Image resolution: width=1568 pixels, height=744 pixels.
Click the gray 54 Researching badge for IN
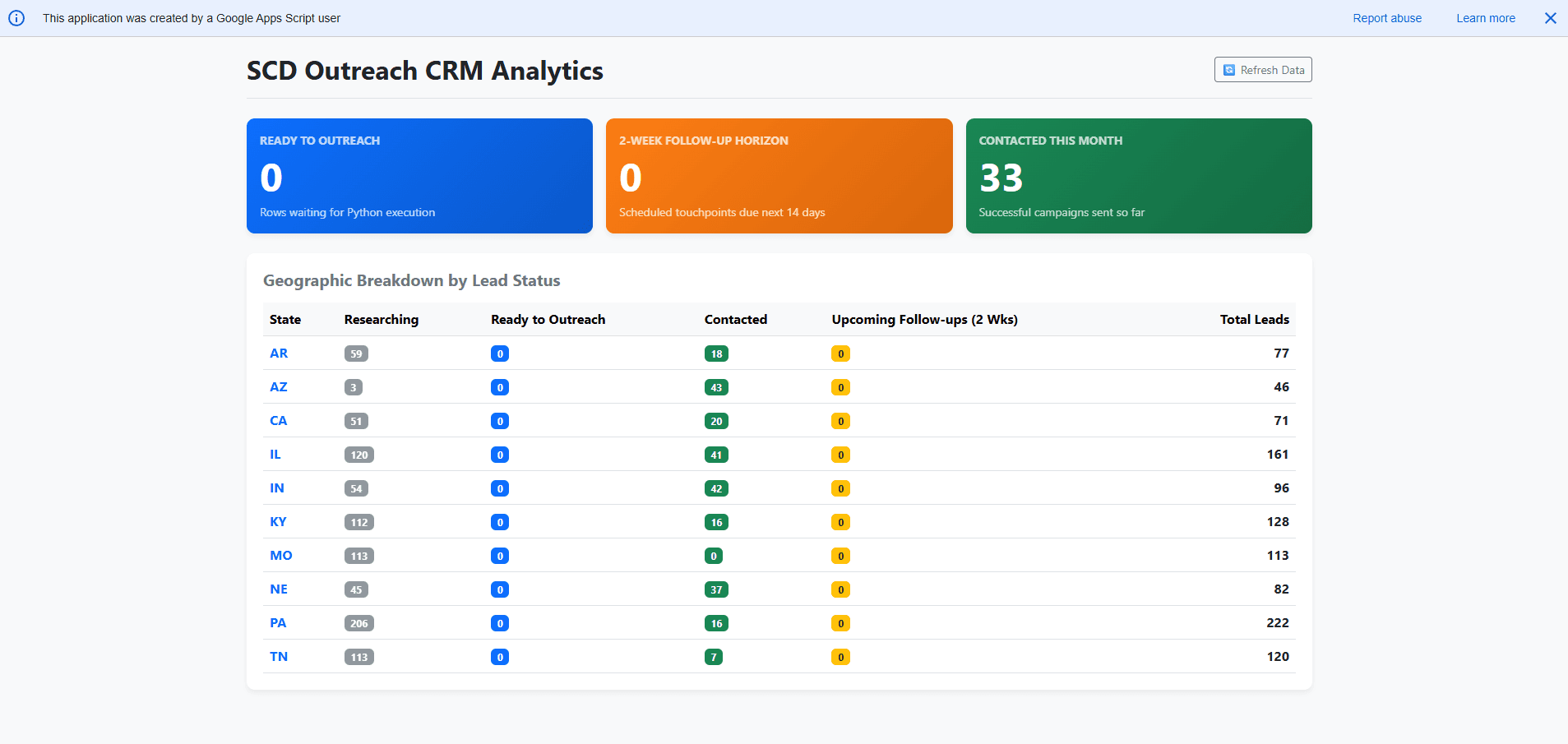pos(356,488)
